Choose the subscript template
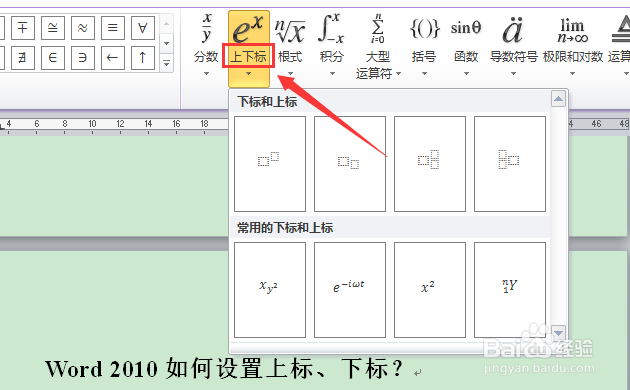 [x=350, y=164]
